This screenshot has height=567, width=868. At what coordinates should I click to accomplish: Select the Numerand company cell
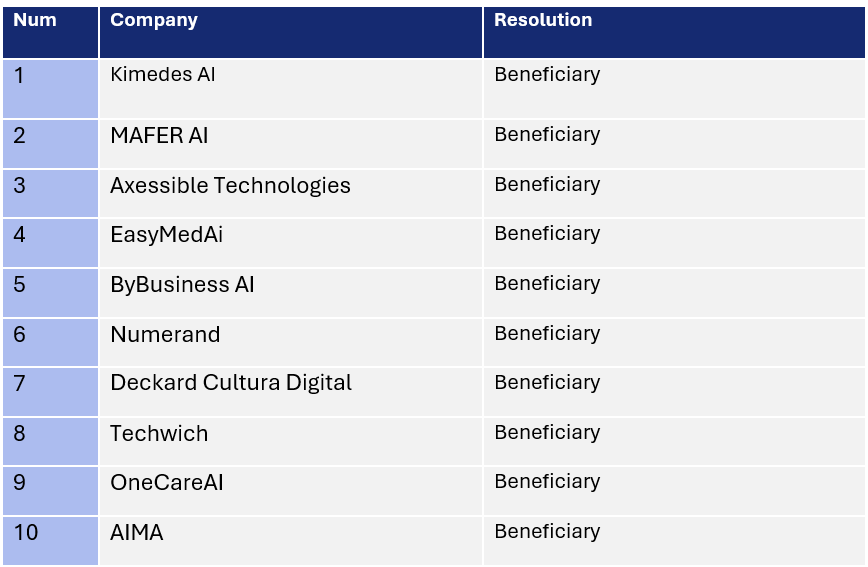pyautogui.click(x=165, y=334)
